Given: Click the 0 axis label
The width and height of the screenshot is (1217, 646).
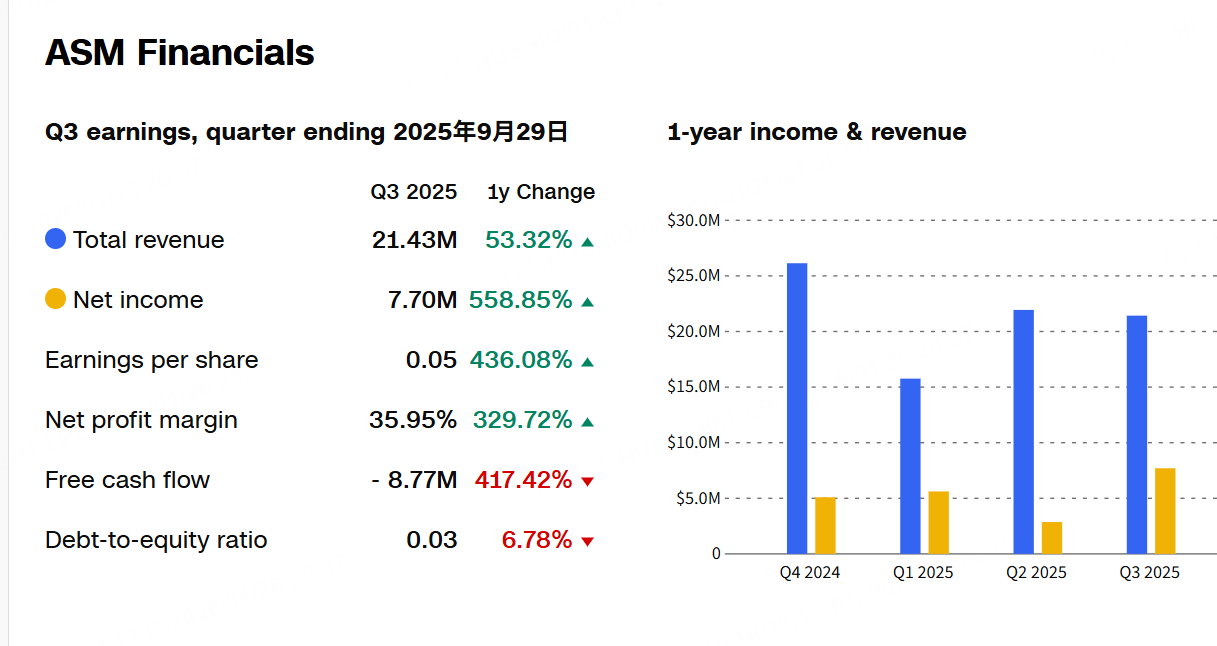Looking at the screenshot, I should [716, 553].
